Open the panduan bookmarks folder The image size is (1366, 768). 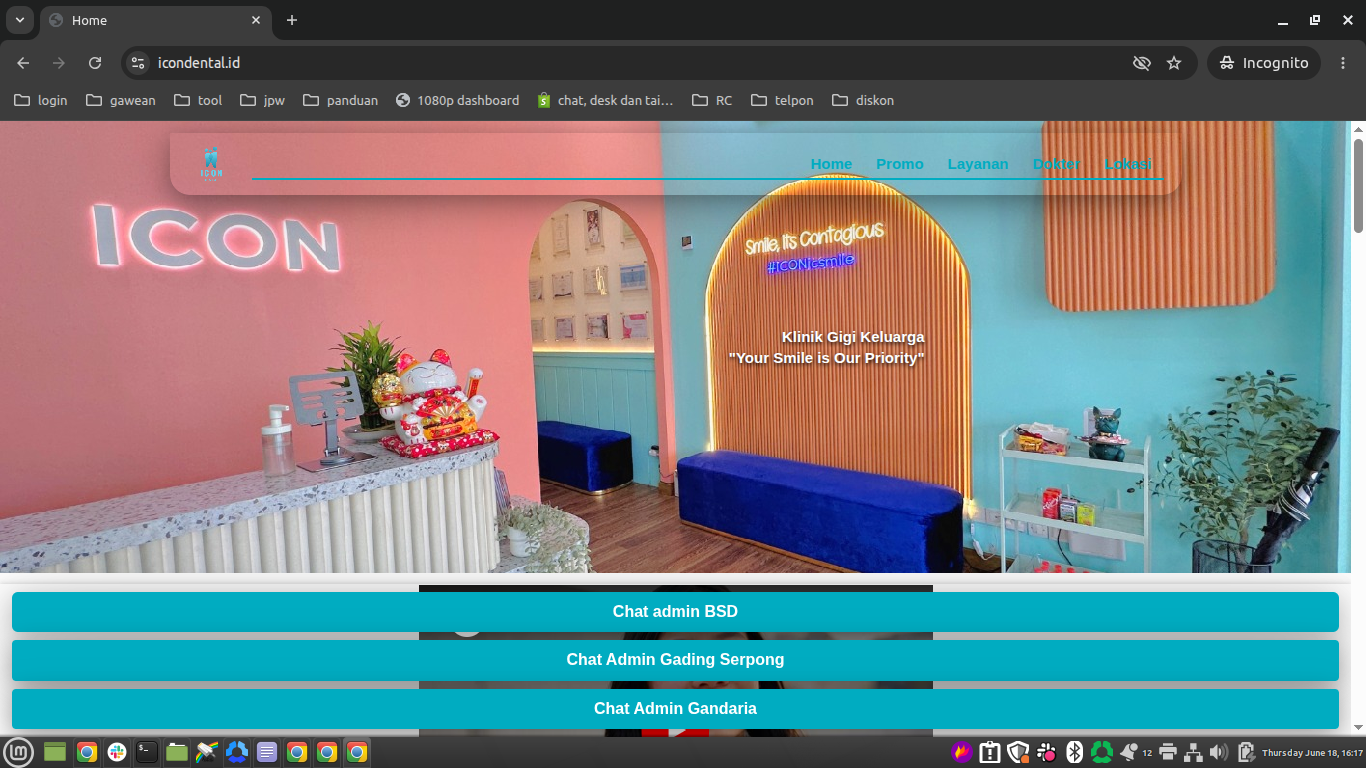pyautogui.click(x=341, y=100)
